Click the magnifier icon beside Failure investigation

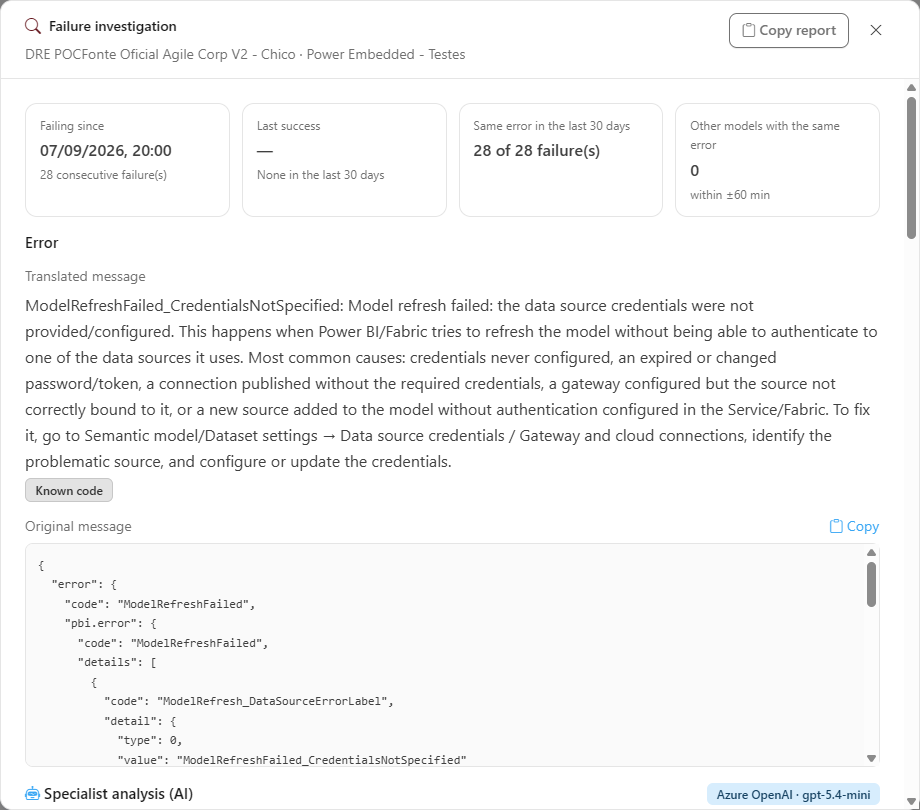tap(33, 26)
